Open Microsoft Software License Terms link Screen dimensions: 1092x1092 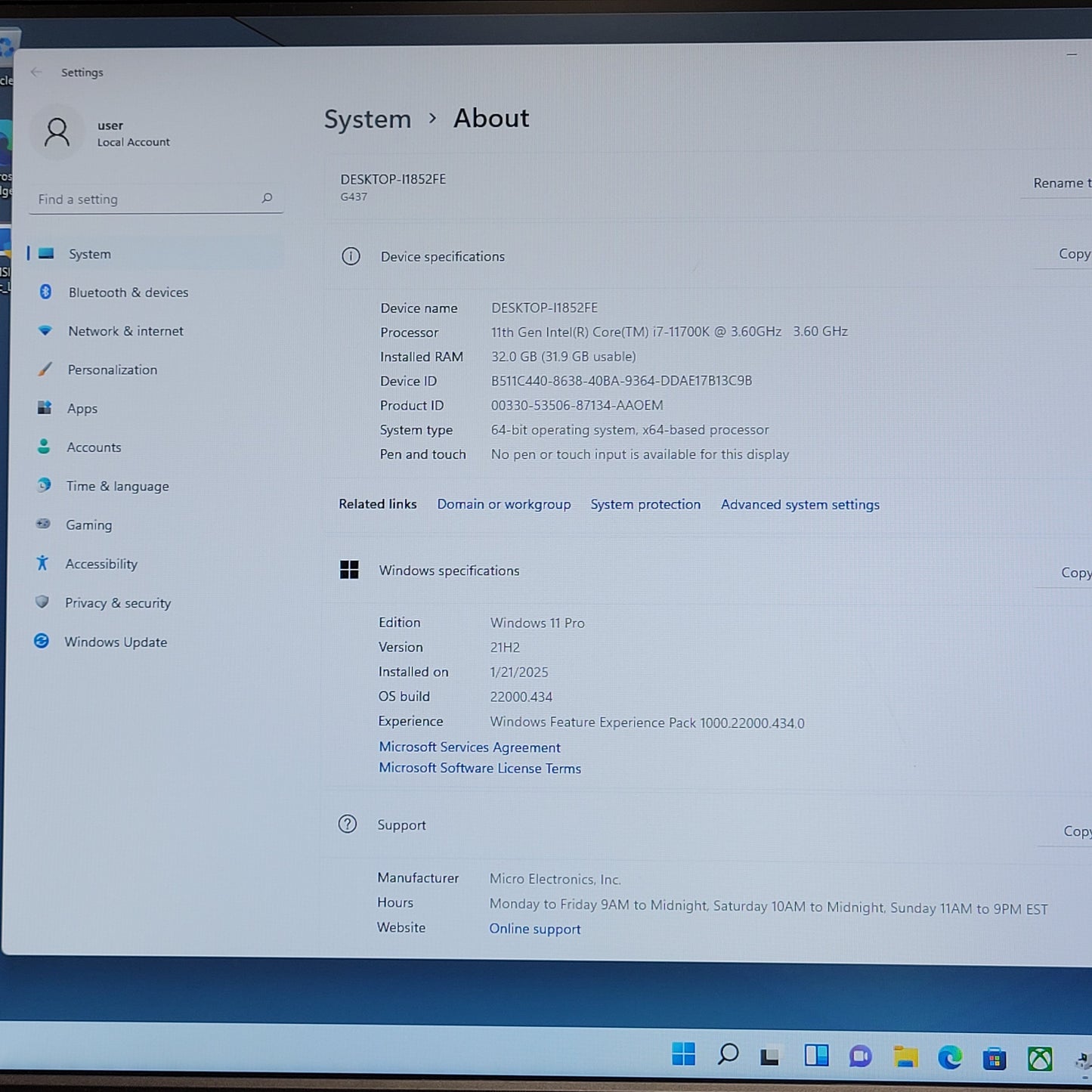[x=480, y=768]
